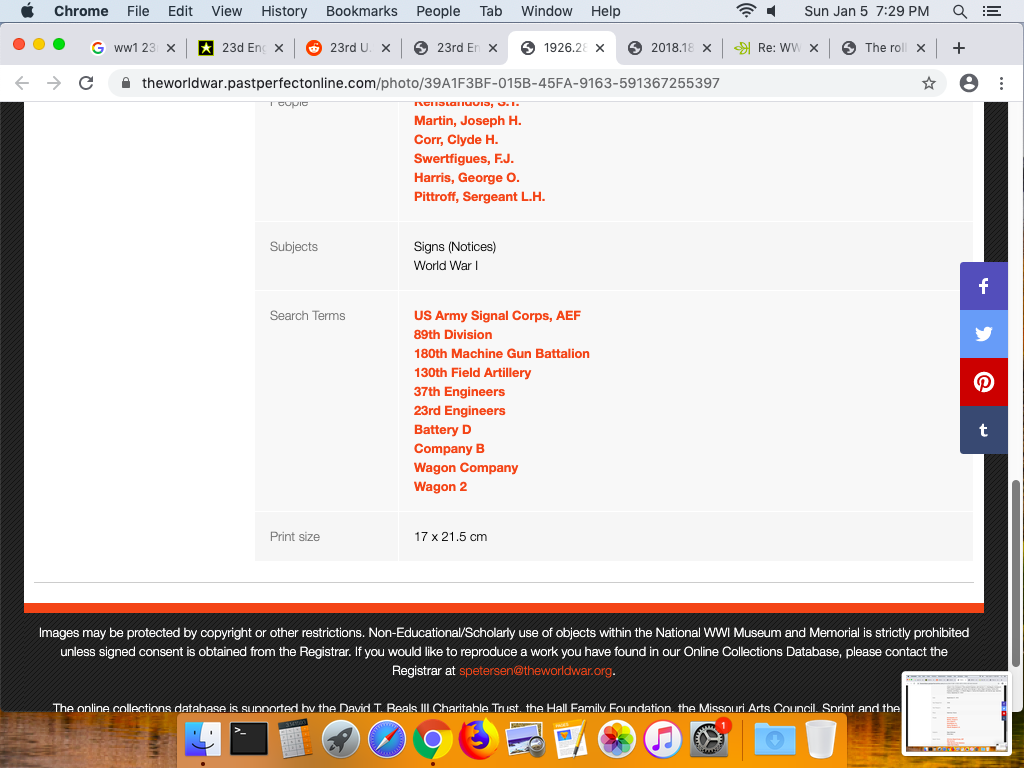Launch Firefox from the dock
This screenshot has width=1024, height=768.
tap(478, 739)
